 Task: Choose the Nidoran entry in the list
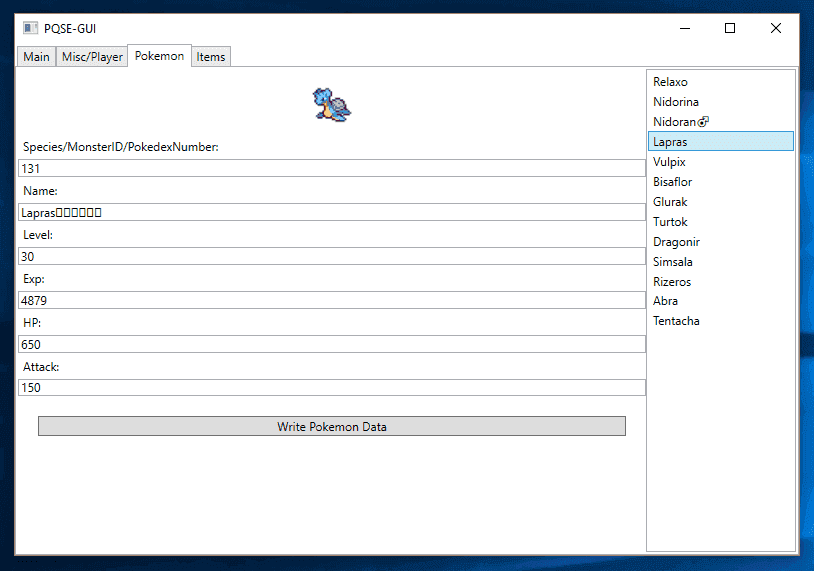pyautogui.click(x=721, y=122)
